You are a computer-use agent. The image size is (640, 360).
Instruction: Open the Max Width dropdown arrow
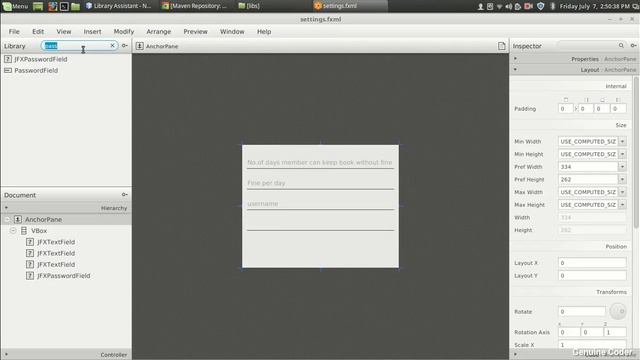[622, 192]
